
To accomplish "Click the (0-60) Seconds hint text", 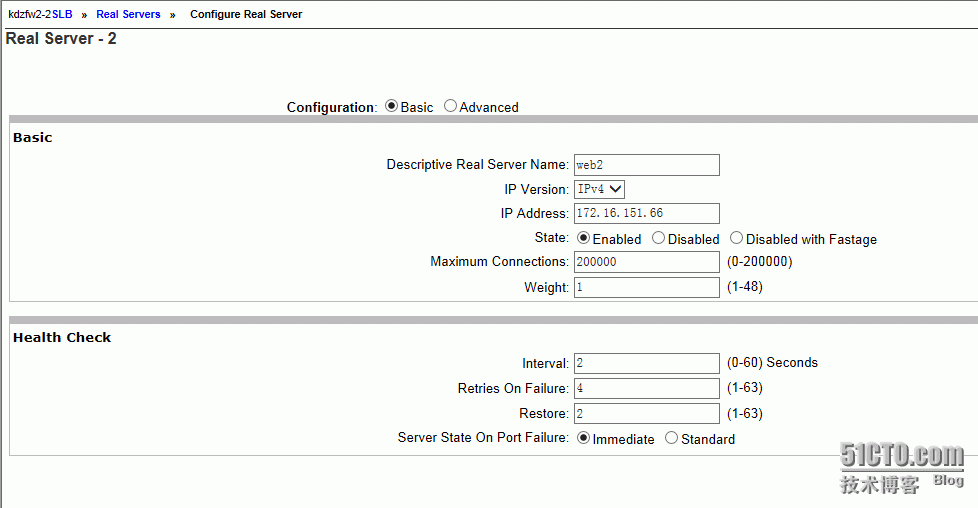I will [x=772, y=363].
